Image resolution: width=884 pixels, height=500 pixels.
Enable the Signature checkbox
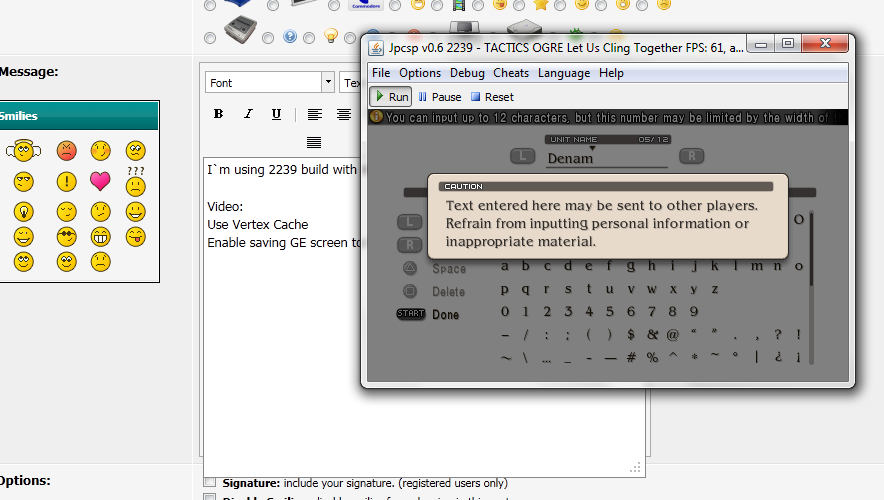click(209, 483)
